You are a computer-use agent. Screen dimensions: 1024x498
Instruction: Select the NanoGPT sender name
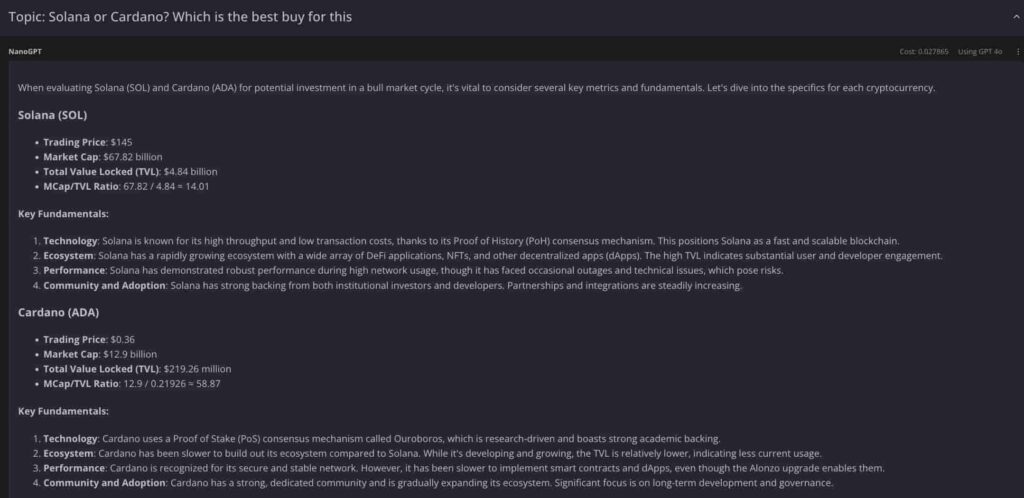[25, 52]
